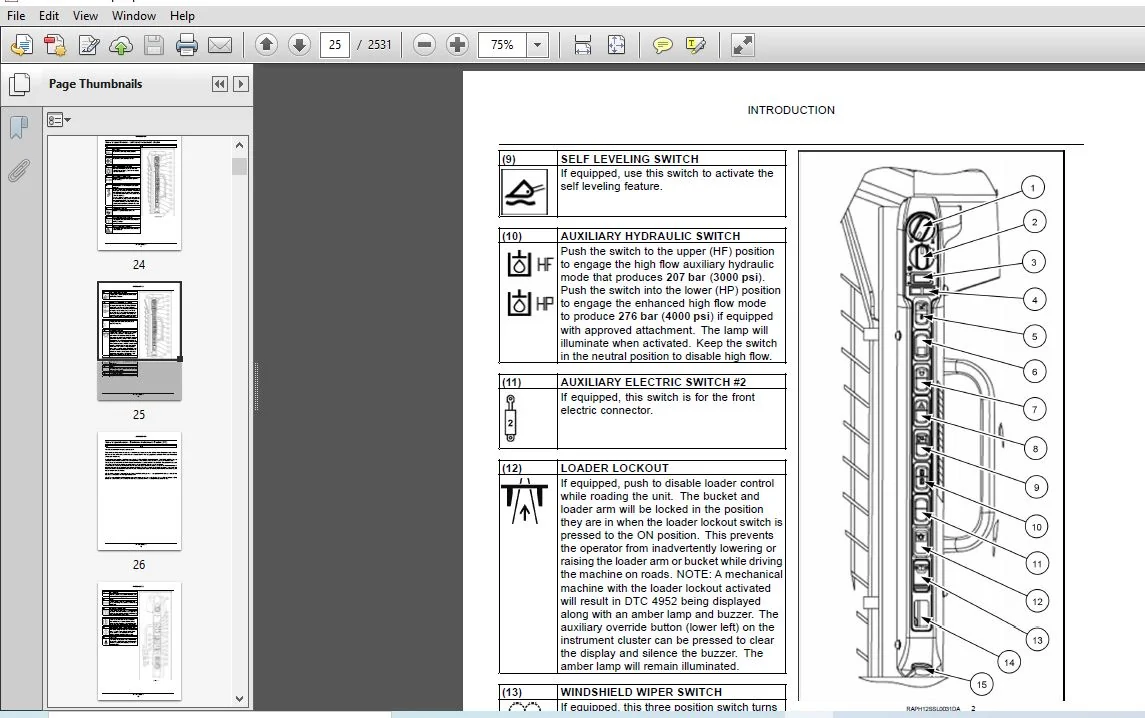Open the Bookmarks panel icon
1145x718 pixels.
pos(19,128)
